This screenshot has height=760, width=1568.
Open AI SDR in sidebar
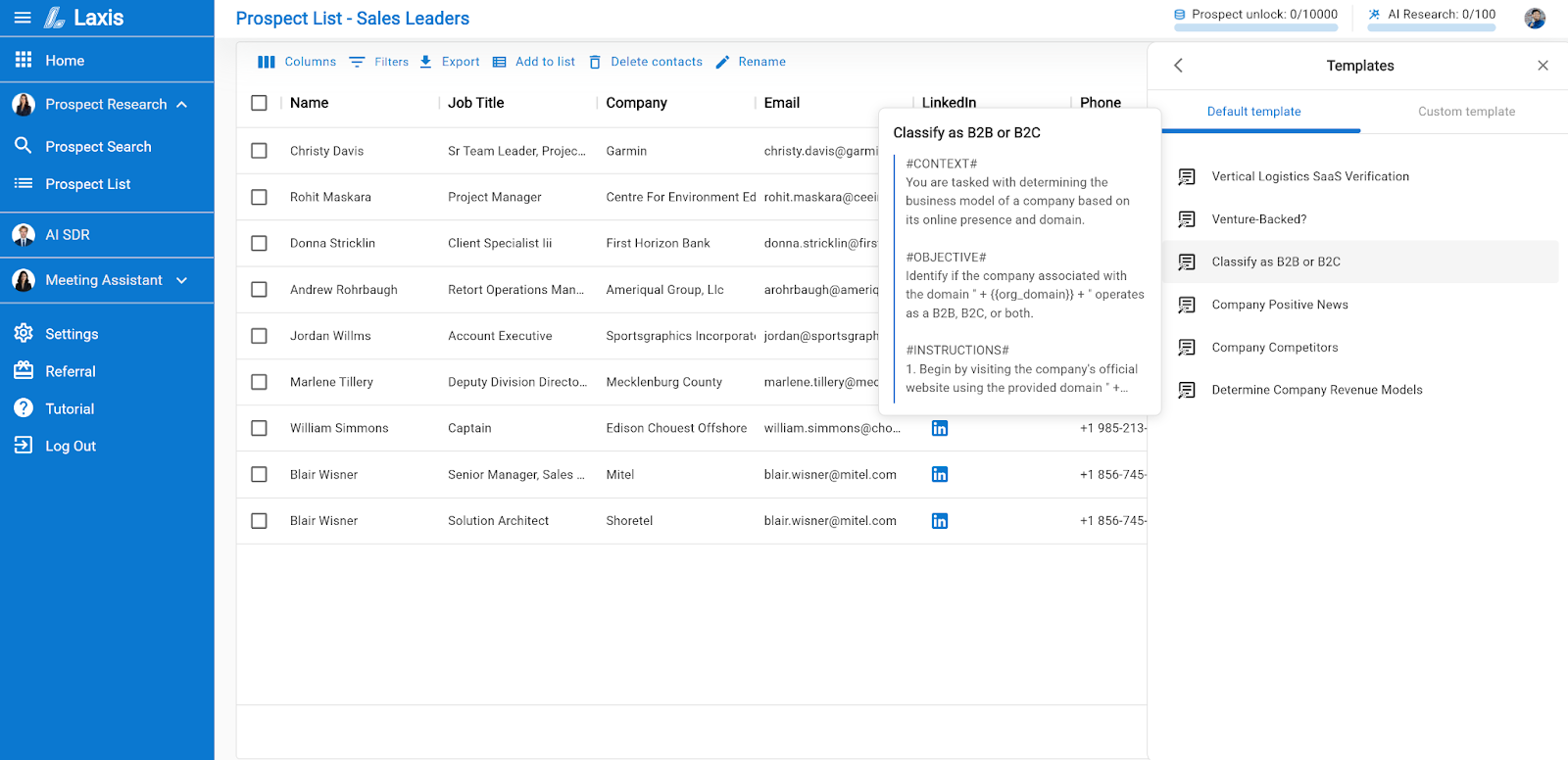coord(68,235)
